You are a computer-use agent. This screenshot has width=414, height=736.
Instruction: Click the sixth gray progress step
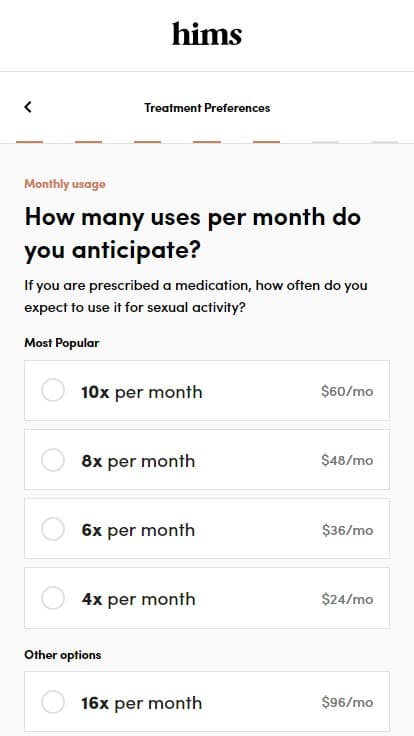click(325, 142)
